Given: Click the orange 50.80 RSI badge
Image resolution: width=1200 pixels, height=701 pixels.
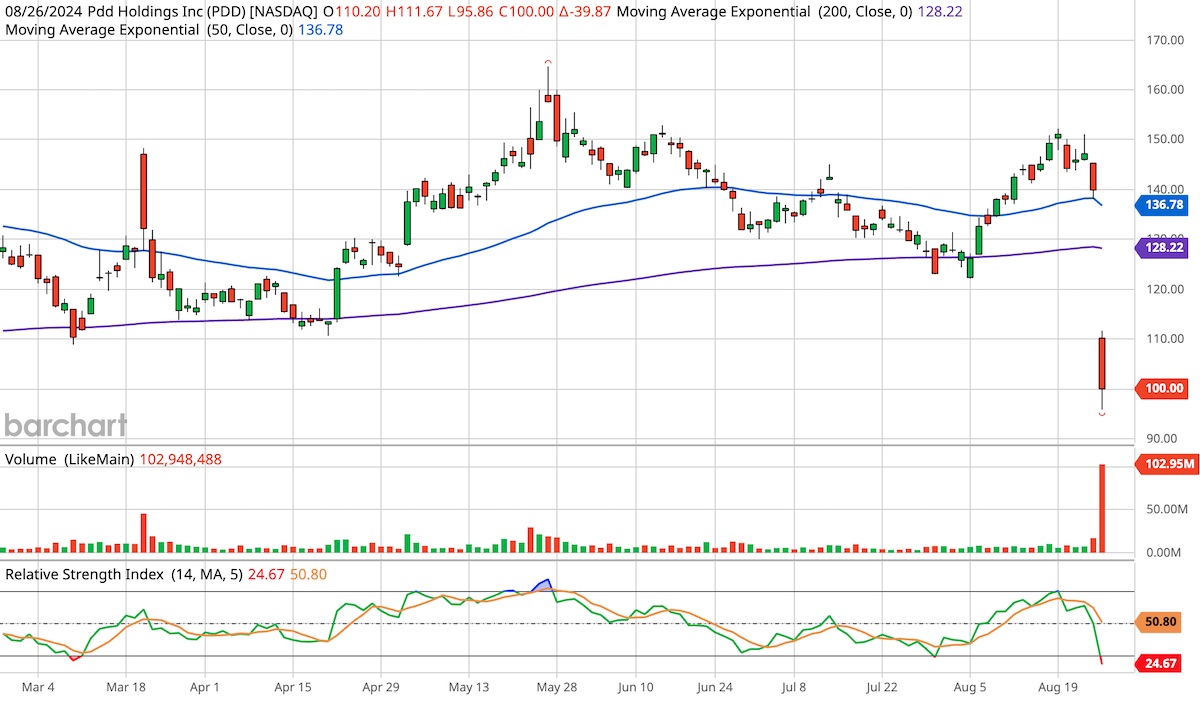Looking at the screenshot, I should point(1160,621).
